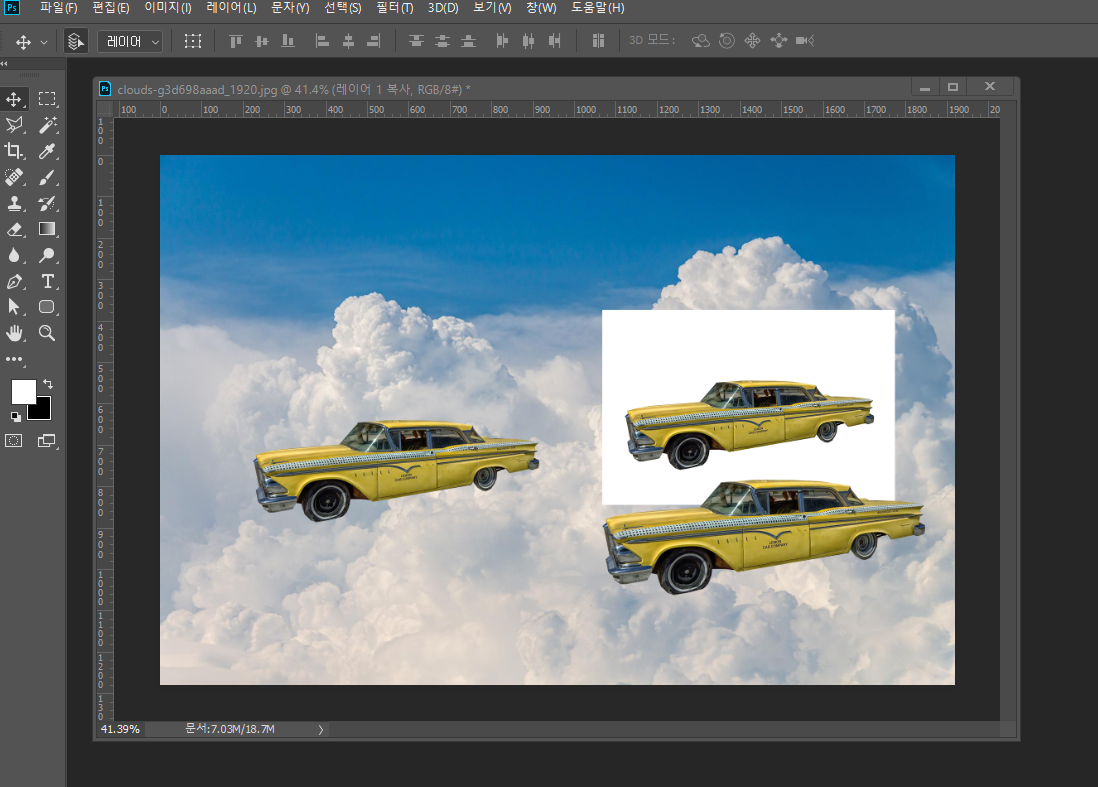The width and height of the screenshot is (1098, 787).
Task: Click 3D Orbit mode icon
Action: [701, 41]
